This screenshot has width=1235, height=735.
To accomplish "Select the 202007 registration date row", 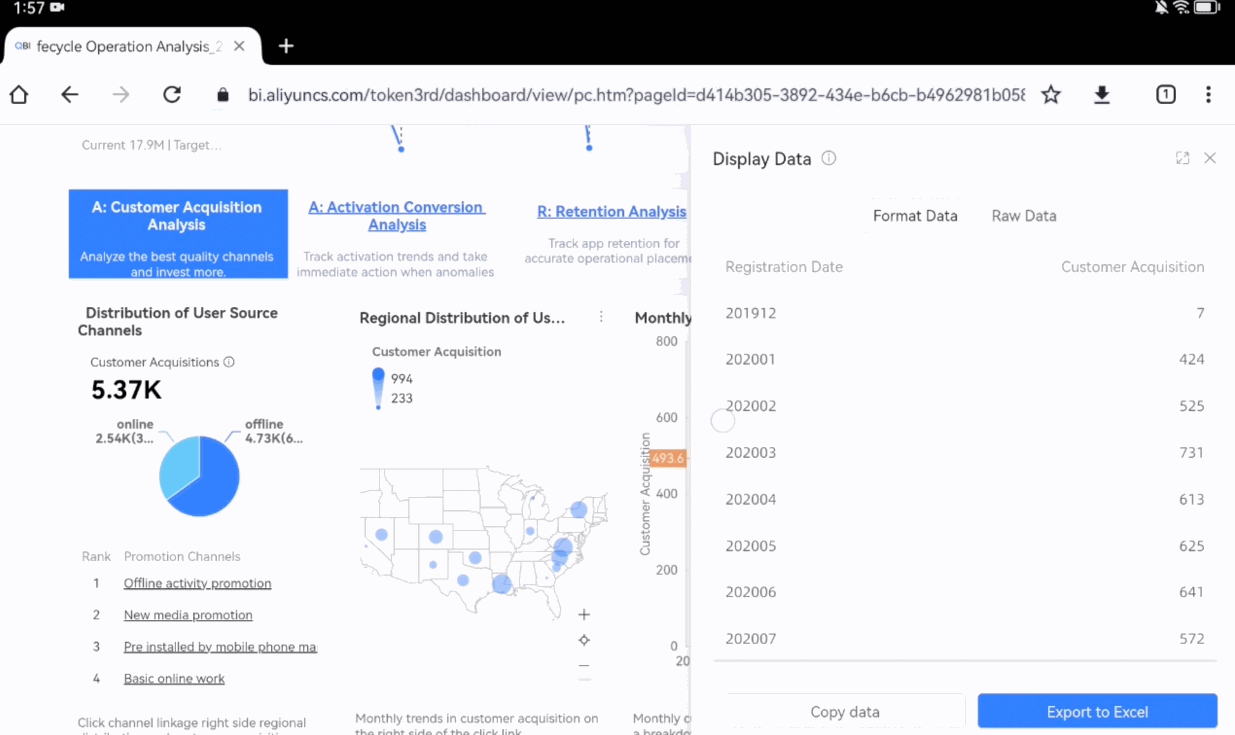I will point(965,639).
